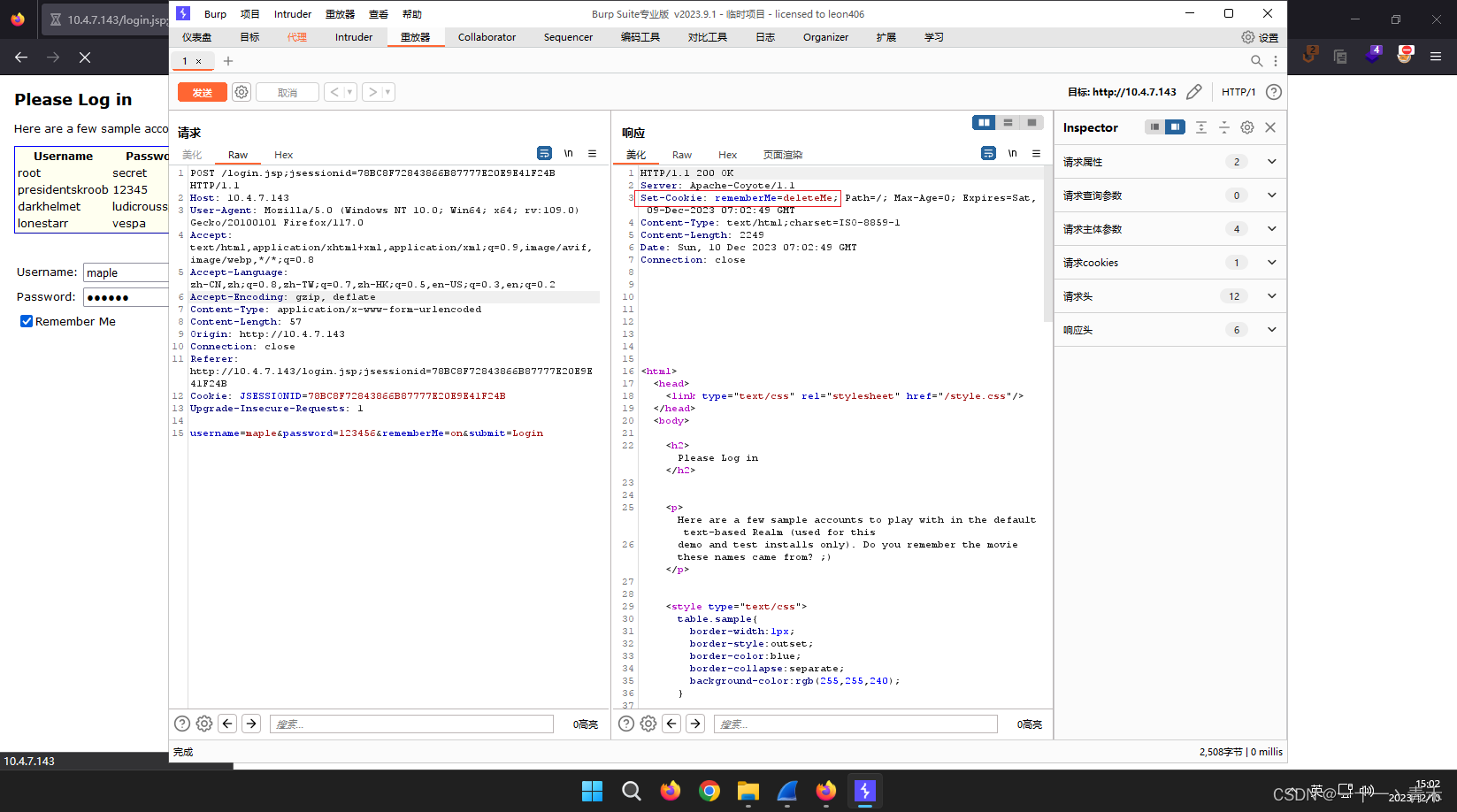Image resolution: width=1457 pixels, height=812 pixels.
Task: Go to previous request in history
Action: pos(334,92)
